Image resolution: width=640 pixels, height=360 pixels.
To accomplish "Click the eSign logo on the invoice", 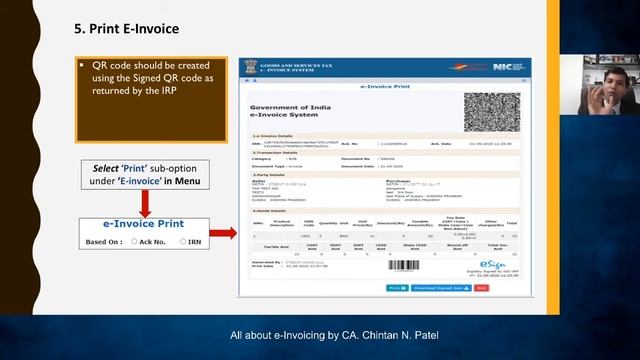I will [493, 264].
